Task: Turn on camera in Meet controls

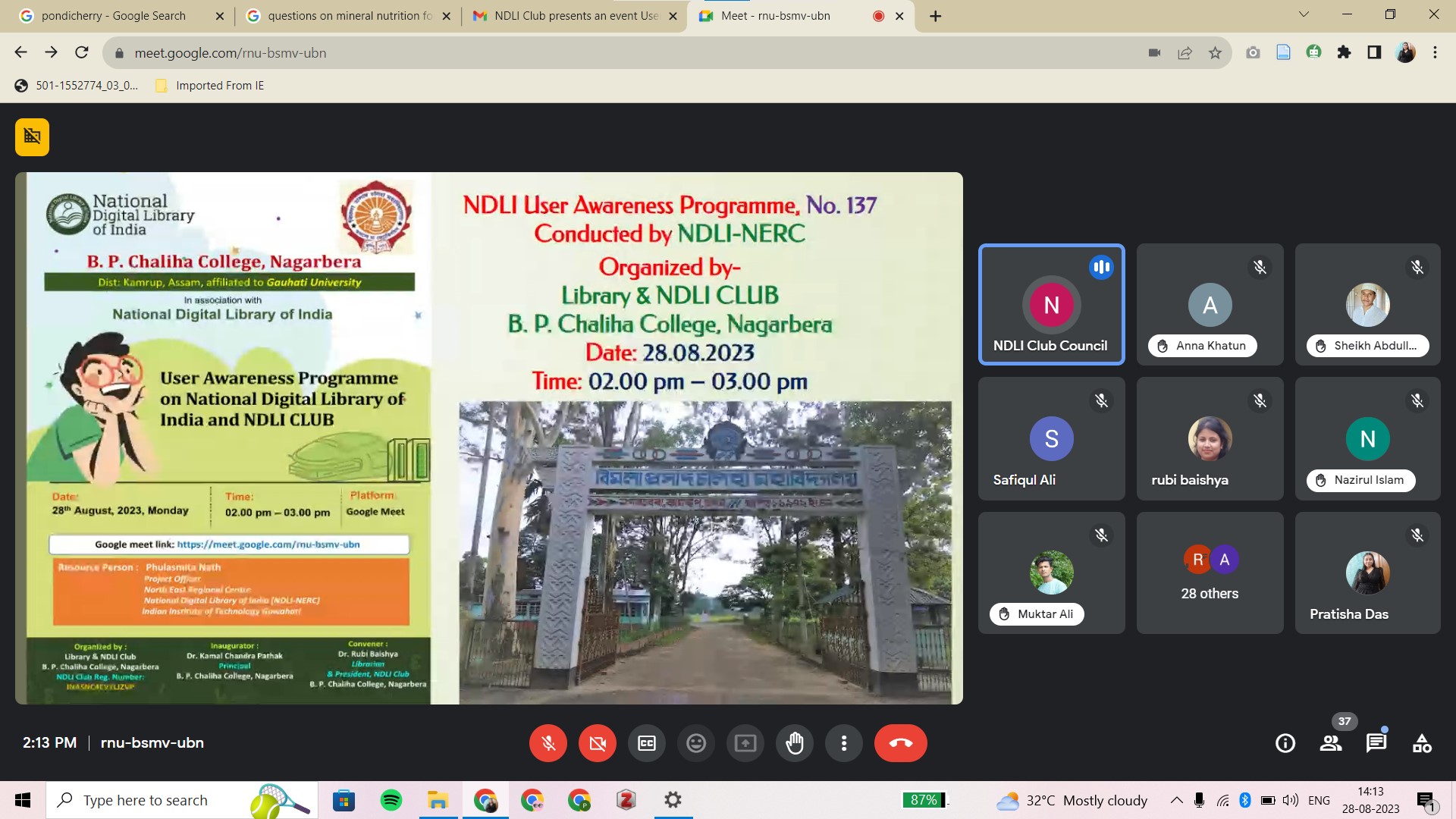Action: (x=598, y=743)
